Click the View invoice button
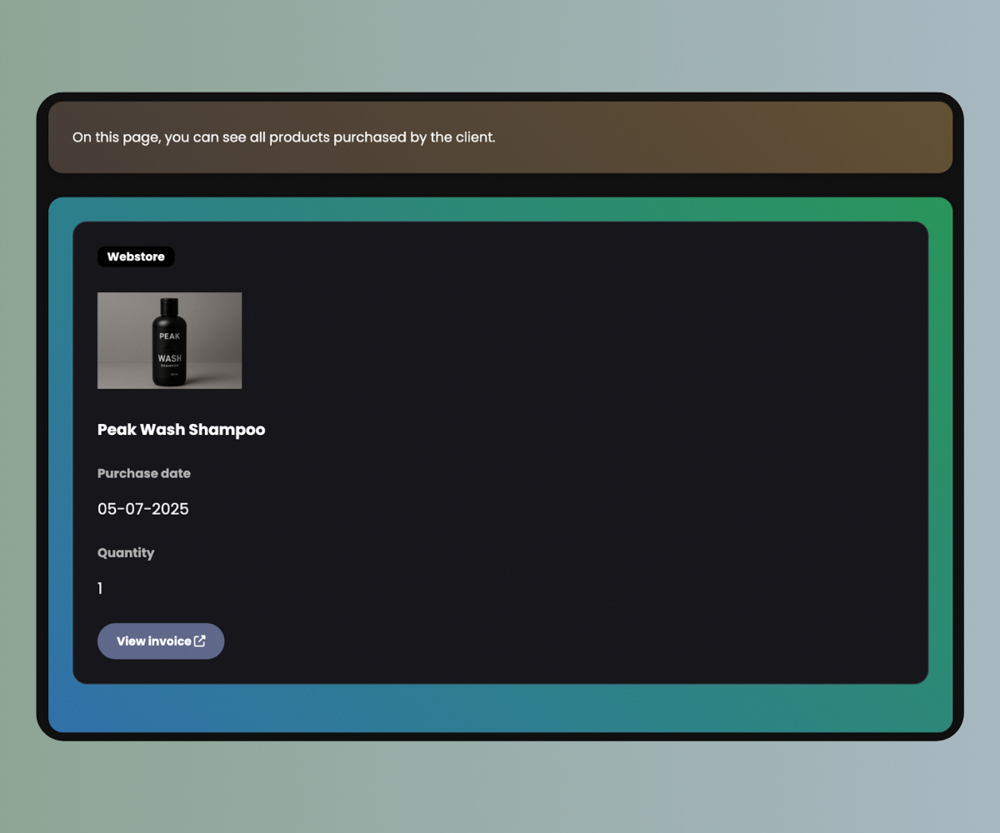 (160, 641)
